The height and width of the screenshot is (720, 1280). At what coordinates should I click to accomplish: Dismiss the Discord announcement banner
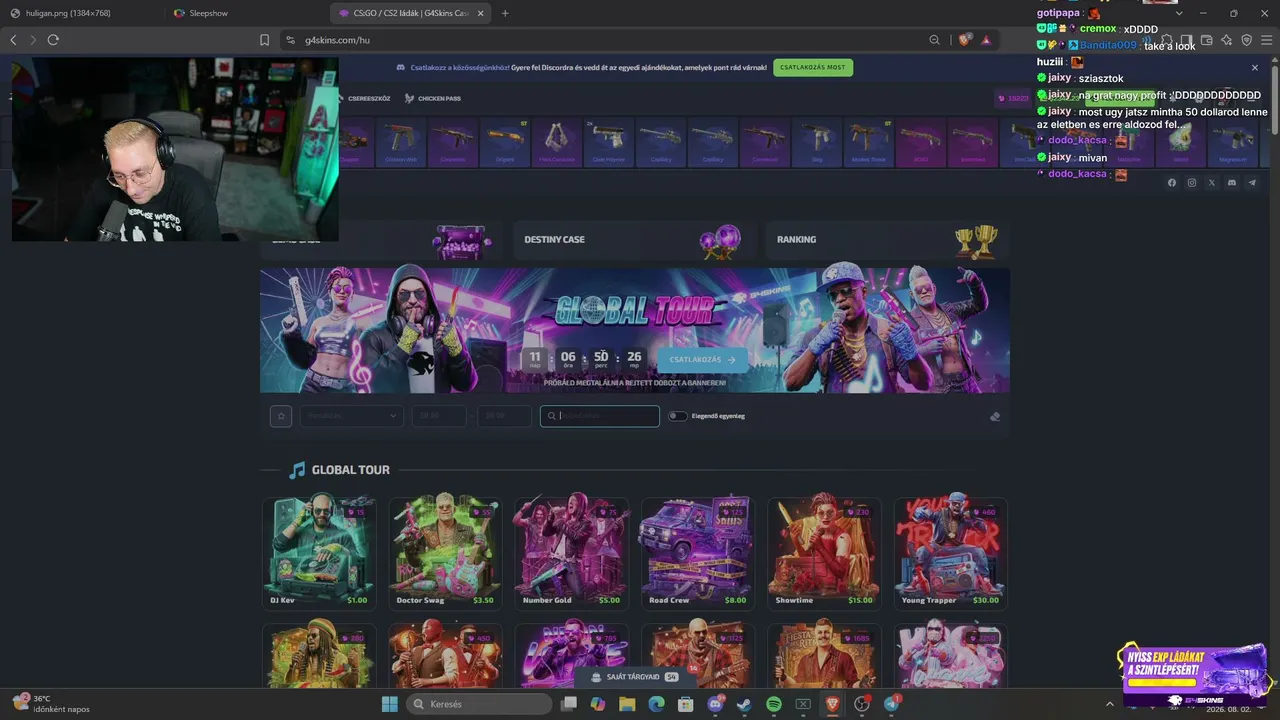coord(1255,68)
